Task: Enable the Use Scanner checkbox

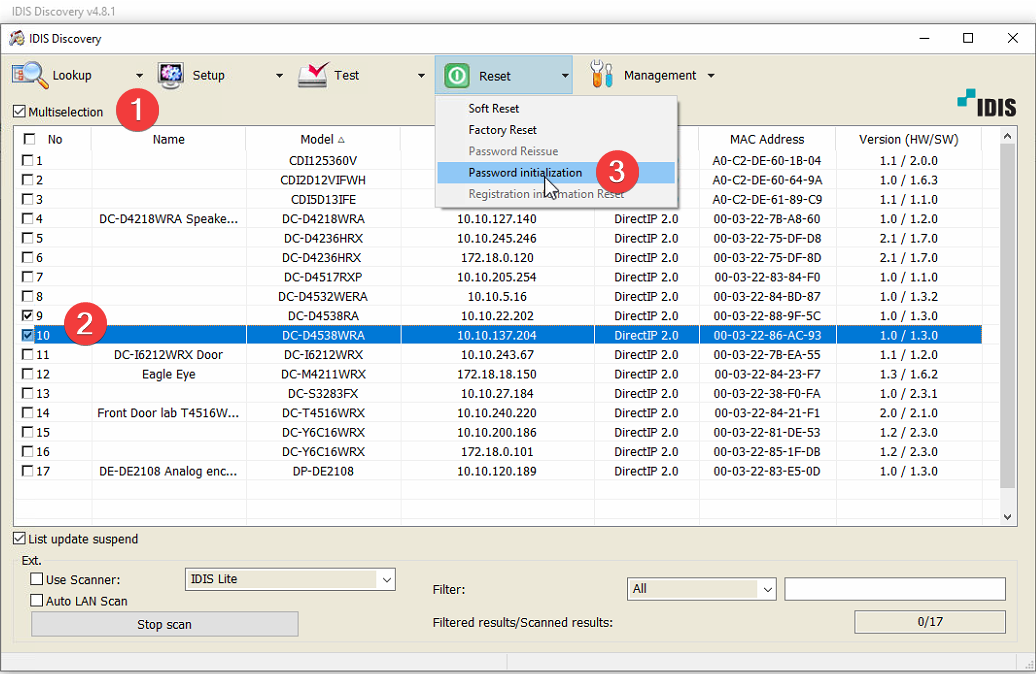Action: coord(36,580)
